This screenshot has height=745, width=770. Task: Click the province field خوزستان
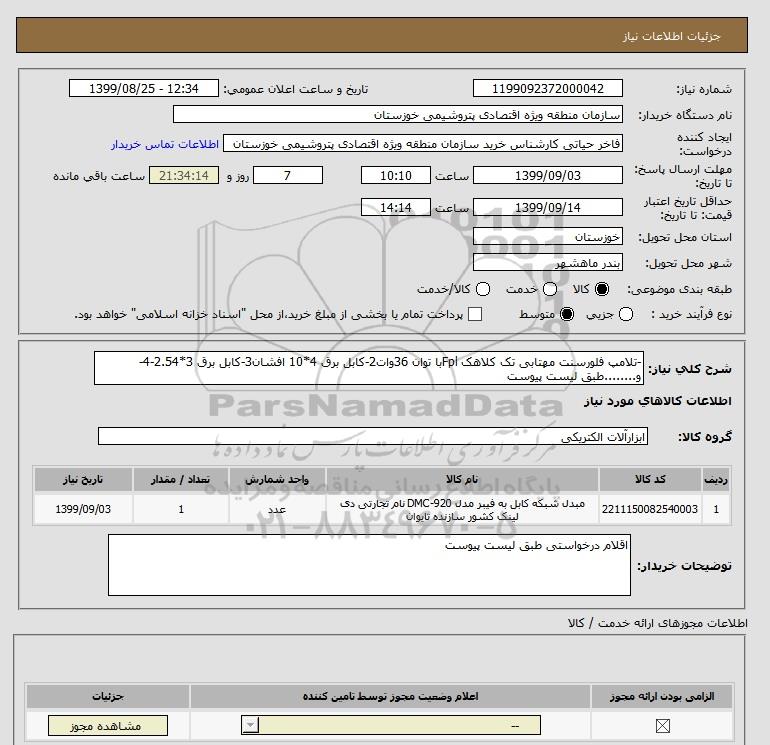(x=548, y=237)
